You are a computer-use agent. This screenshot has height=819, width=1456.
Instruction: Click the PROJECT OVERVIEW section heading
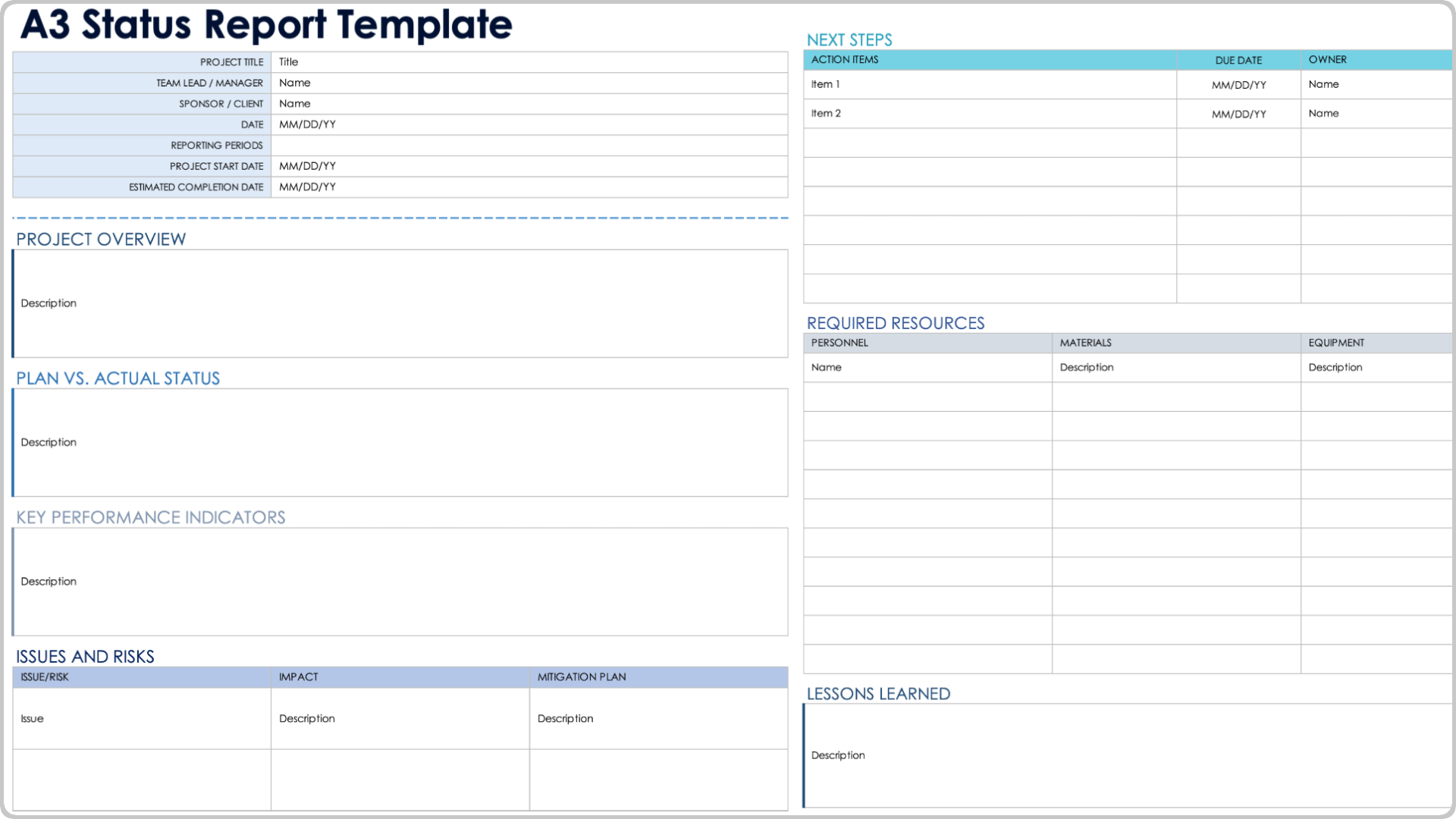pyautogui.click(x=101, y=240)
